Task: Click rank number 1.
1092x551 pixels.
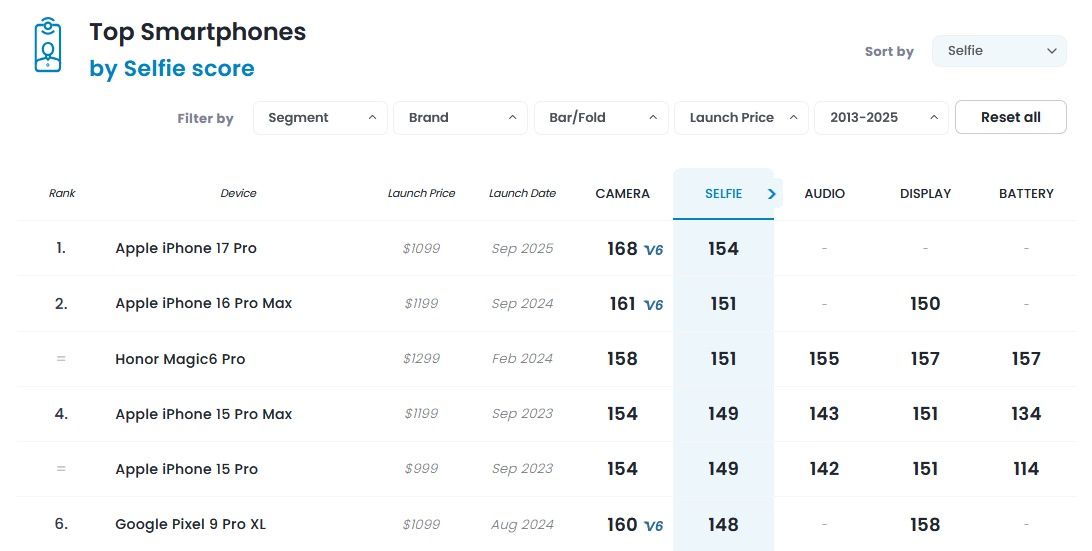Action: click(x=61, y=248)
